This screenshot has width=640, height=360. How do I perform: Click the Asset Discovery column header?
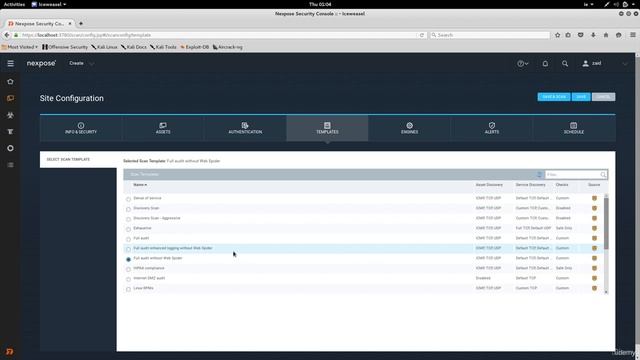(x=489, y=185)
